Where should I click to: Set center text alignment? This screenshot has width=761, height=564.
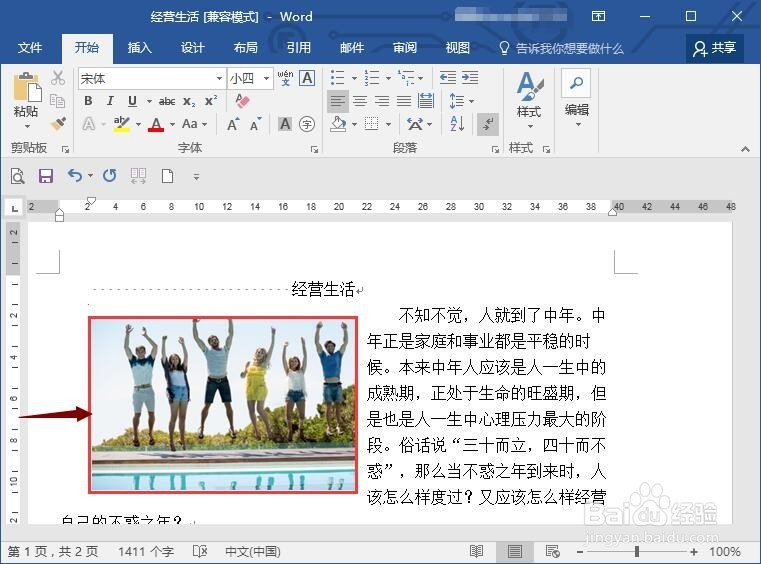tap(360, 101)
